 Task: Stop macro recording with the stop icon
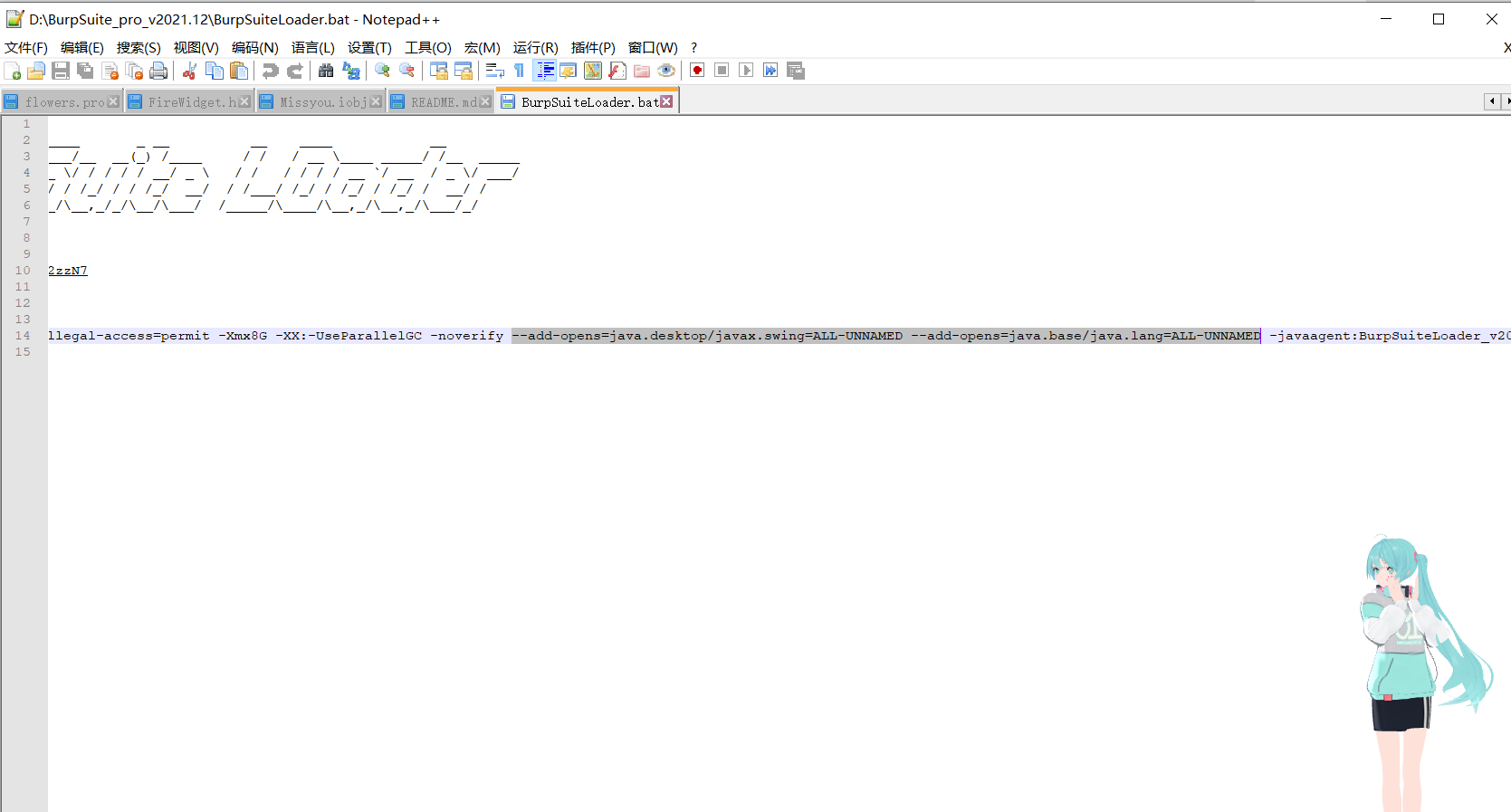tap(722, 71)
